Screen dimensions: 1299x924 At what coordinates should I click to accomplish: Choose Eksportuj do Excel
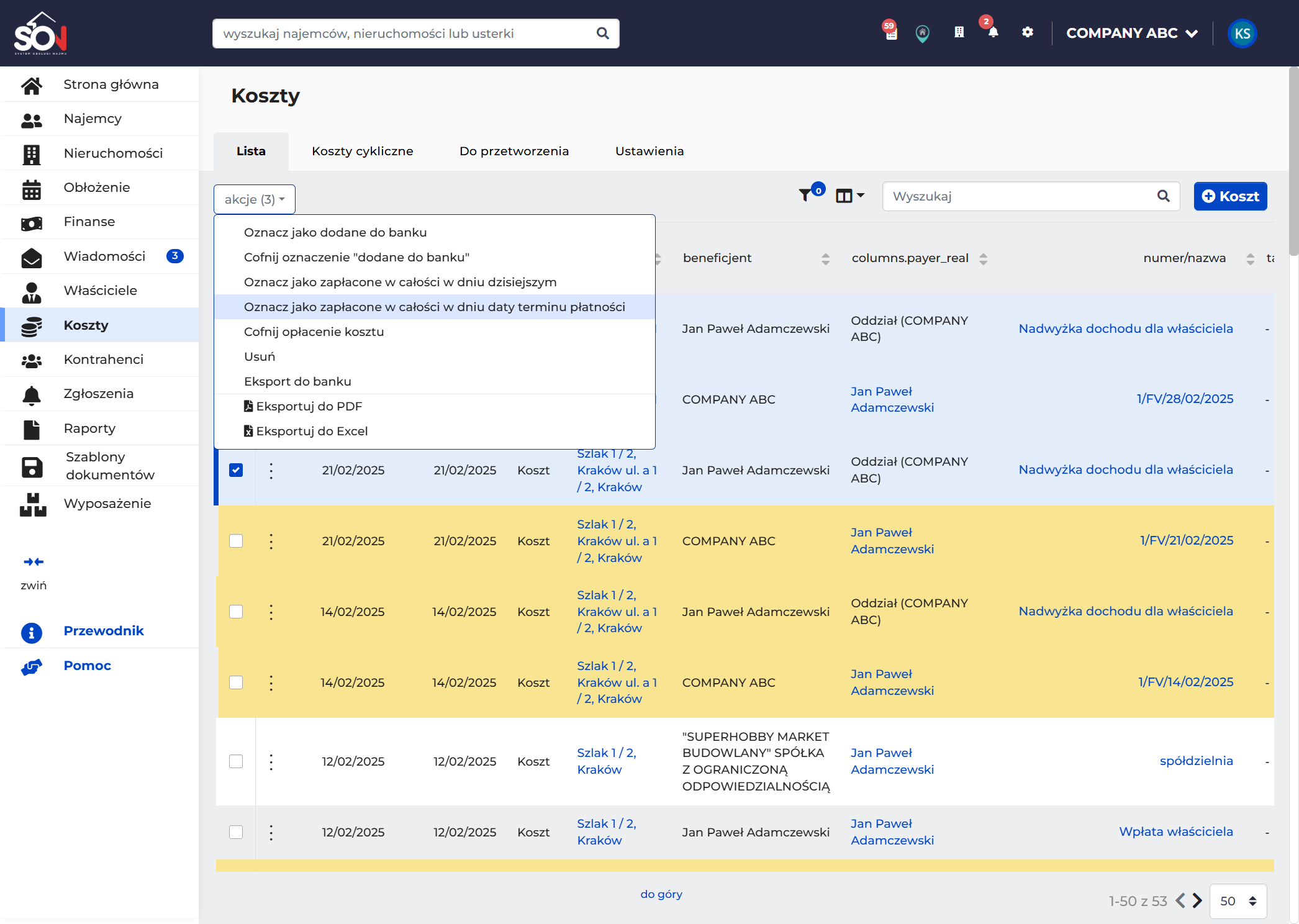tap(435, 431)
